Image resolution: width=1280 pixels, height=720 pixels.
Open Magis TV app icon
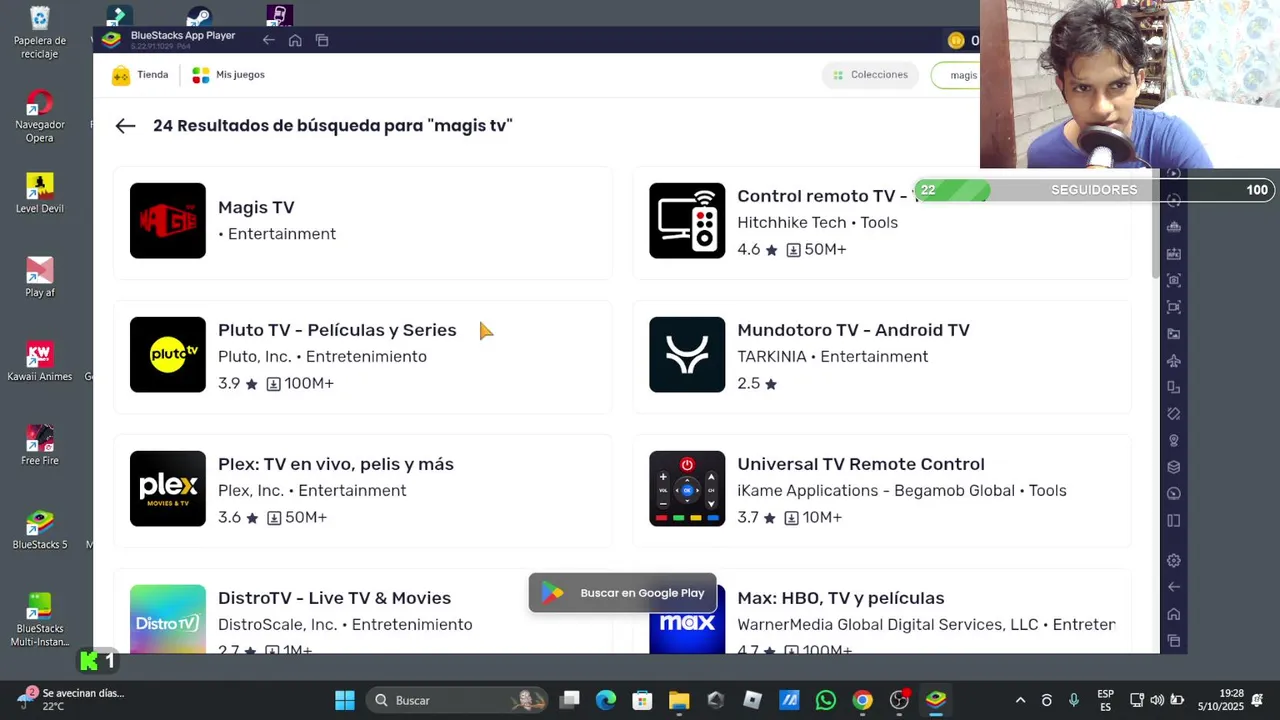[168, 221]
